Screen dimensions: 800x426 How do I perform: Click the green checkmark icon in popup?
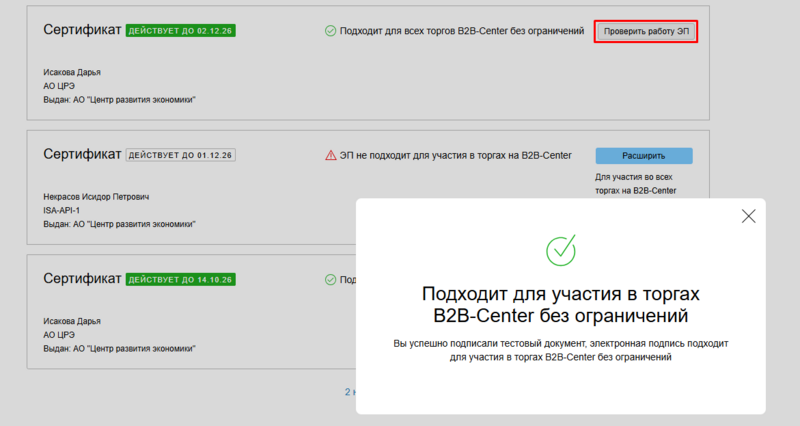click(x=561, y=250)
